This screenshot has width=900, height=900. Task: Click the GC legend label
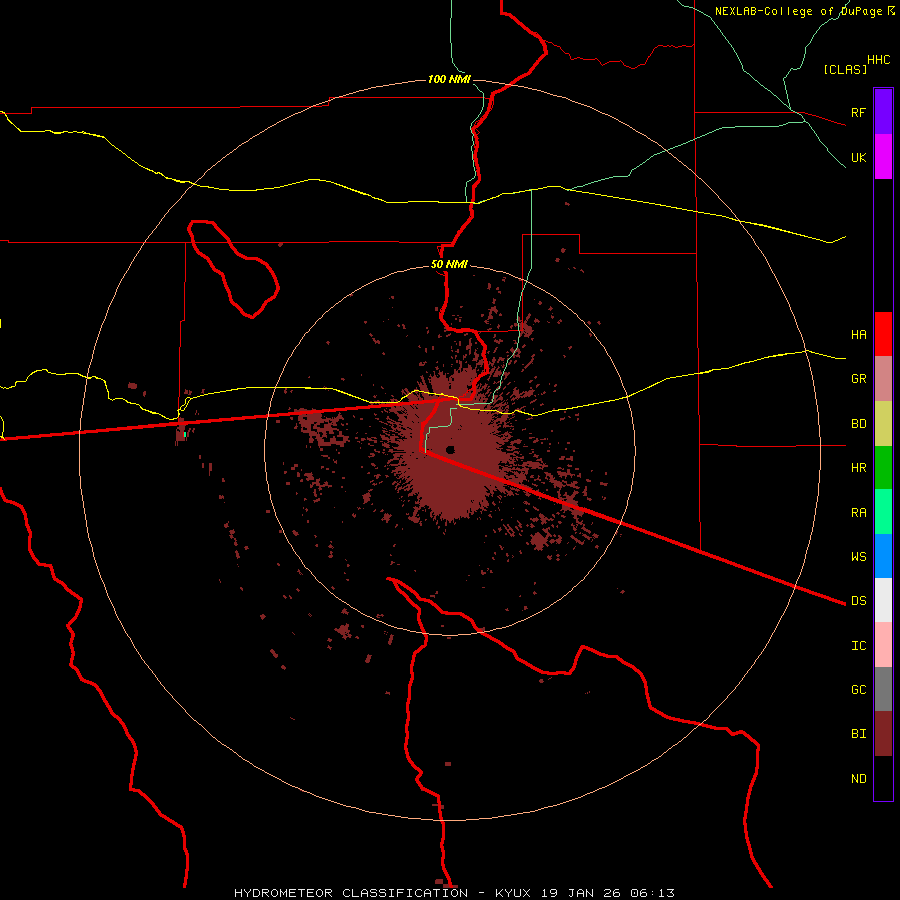[x=858, y=690]
